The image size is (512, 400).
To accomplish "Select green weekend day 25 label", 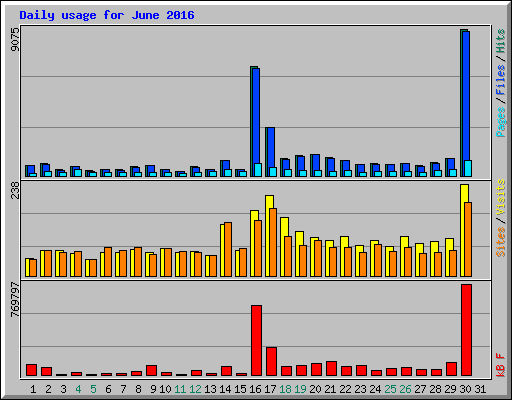I will pyautogui.click(x=390, y=389).
